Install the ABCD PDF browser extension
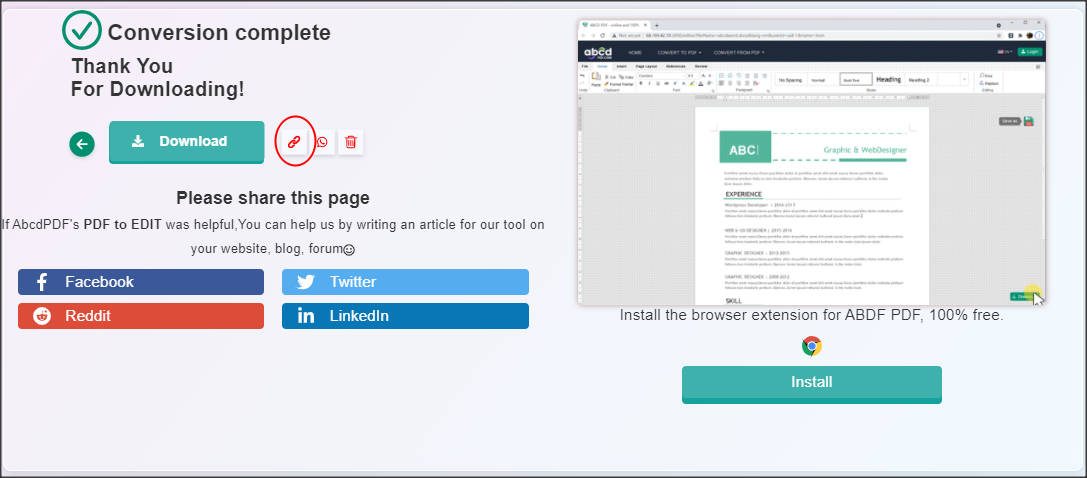 (x=812, y=384)
